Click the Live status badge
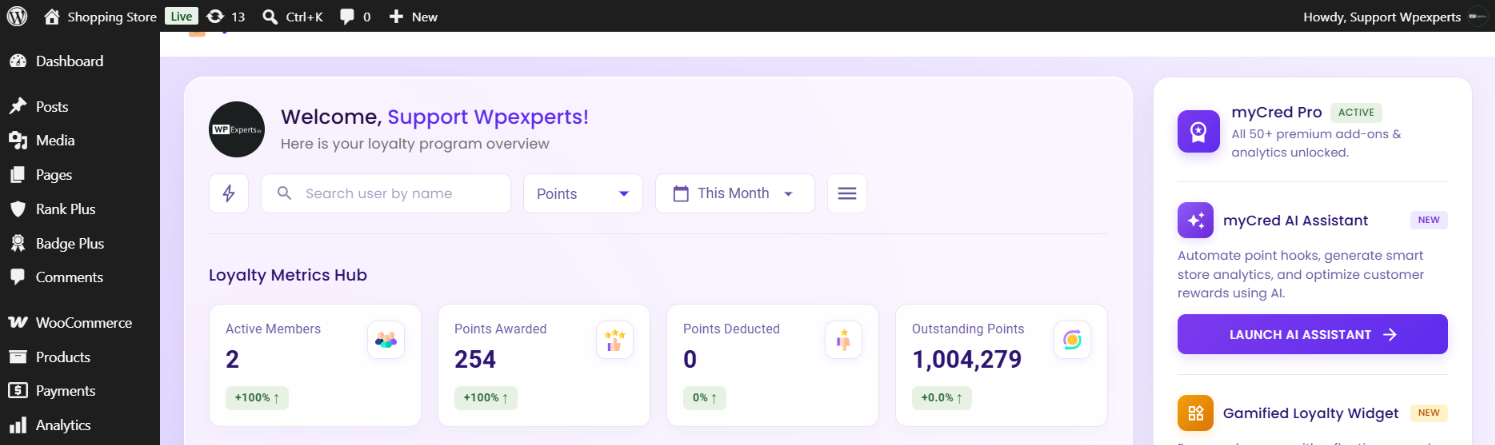The height and width of the screenshot is (445, 1495). click(181, 16)
